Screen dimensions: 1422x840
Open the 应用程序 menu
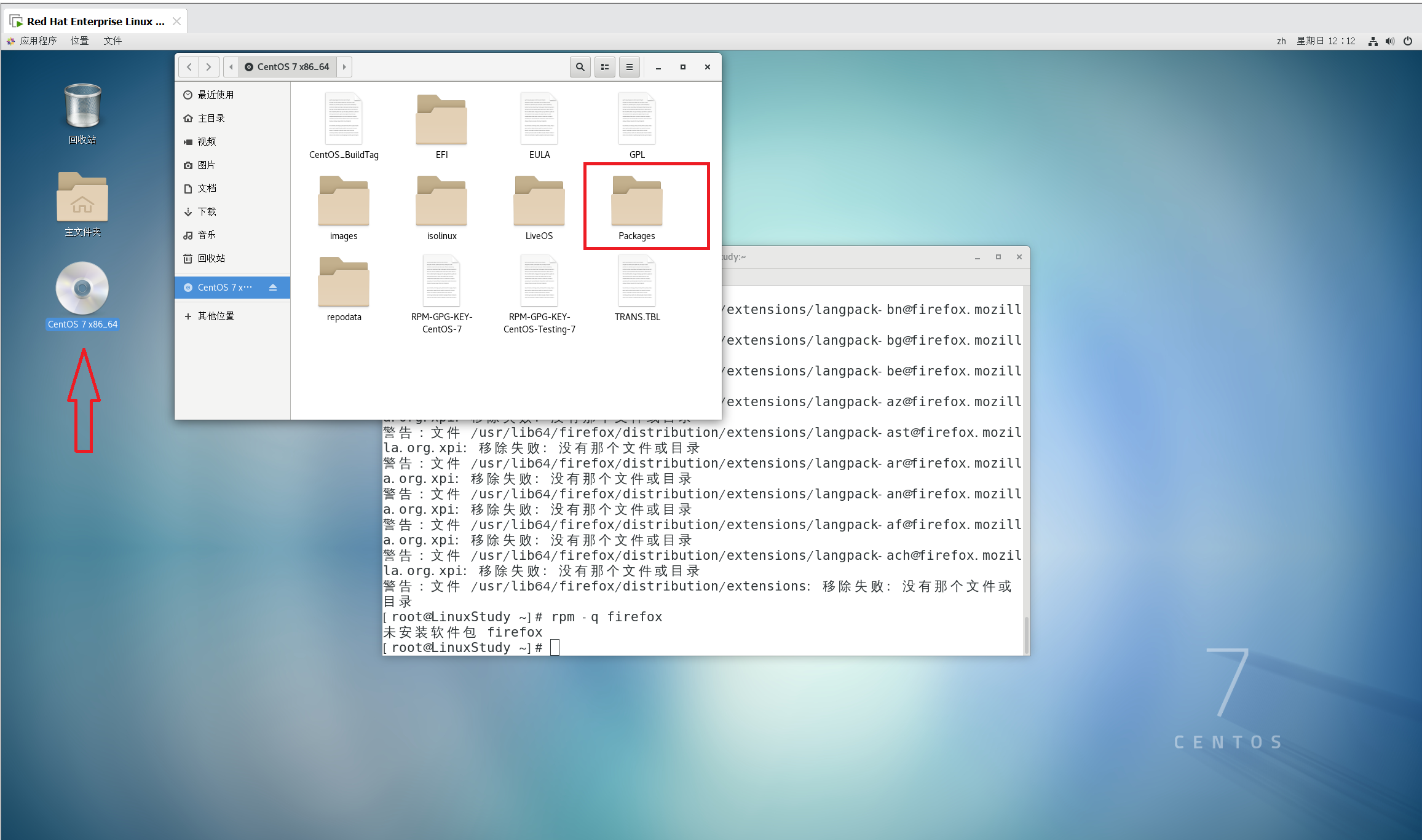tap(32, 41)
